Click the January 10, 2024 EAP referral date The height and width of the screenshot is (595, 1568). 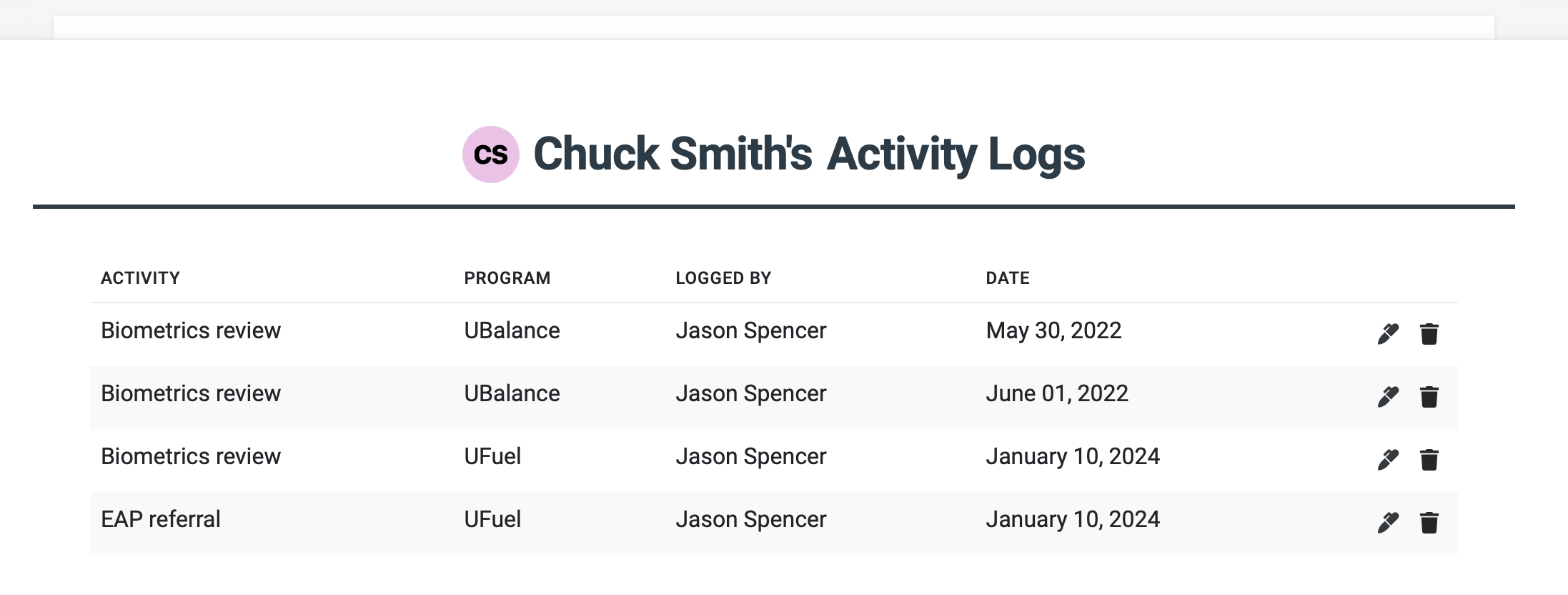[x=1073, y=519]
